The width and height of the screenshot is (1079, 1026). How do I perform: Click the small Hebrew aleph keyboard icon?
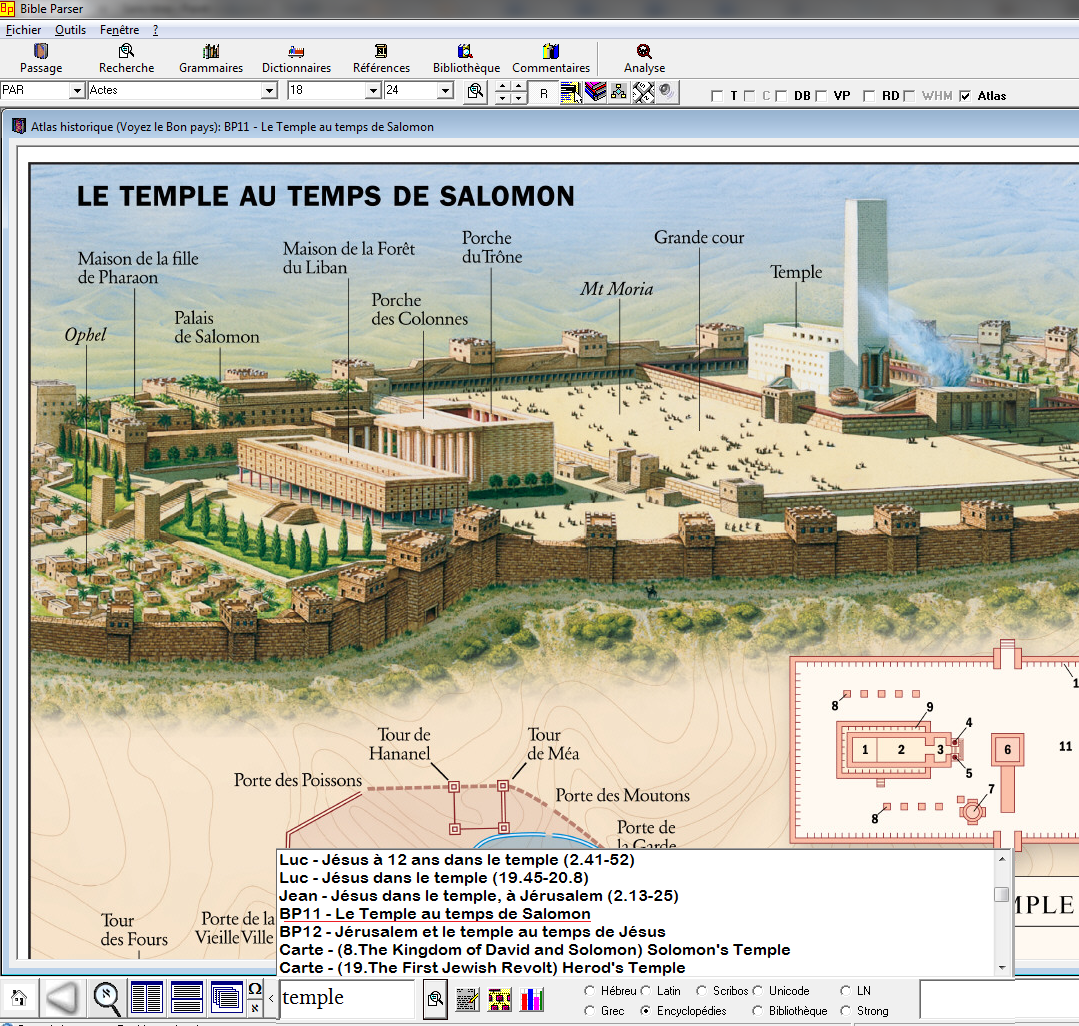coord(255,1008)
